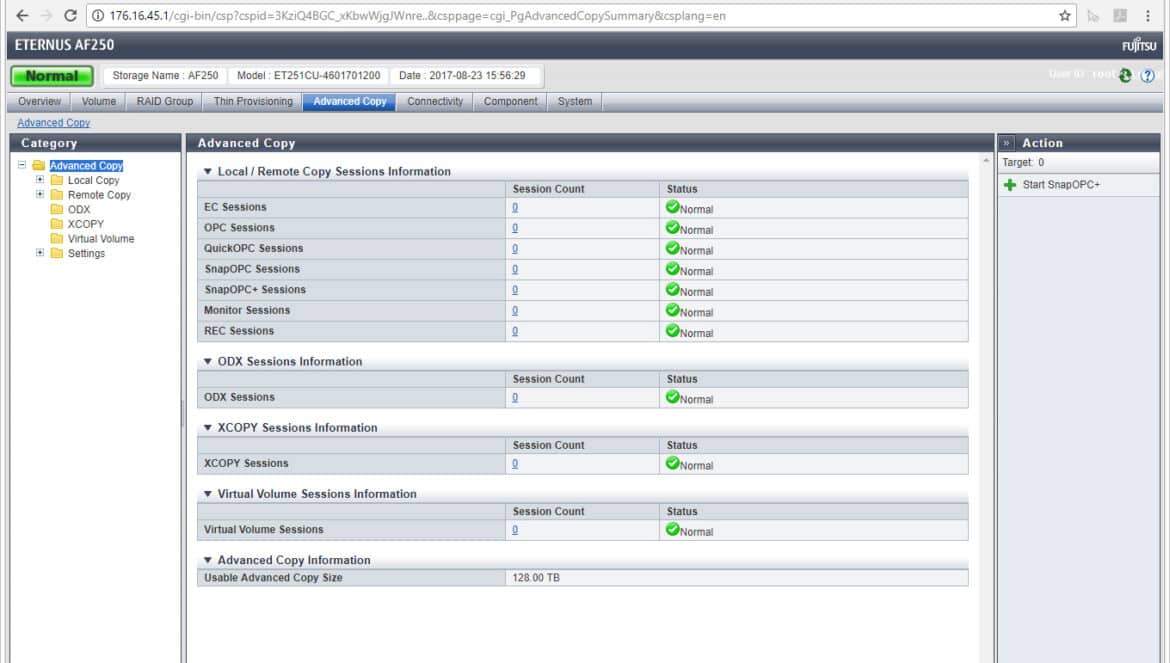Image resolution: width=1170 pixels, height=663 pixels.
Task: Click the Virtual Volume folder icon
Action: pos(57,239)
